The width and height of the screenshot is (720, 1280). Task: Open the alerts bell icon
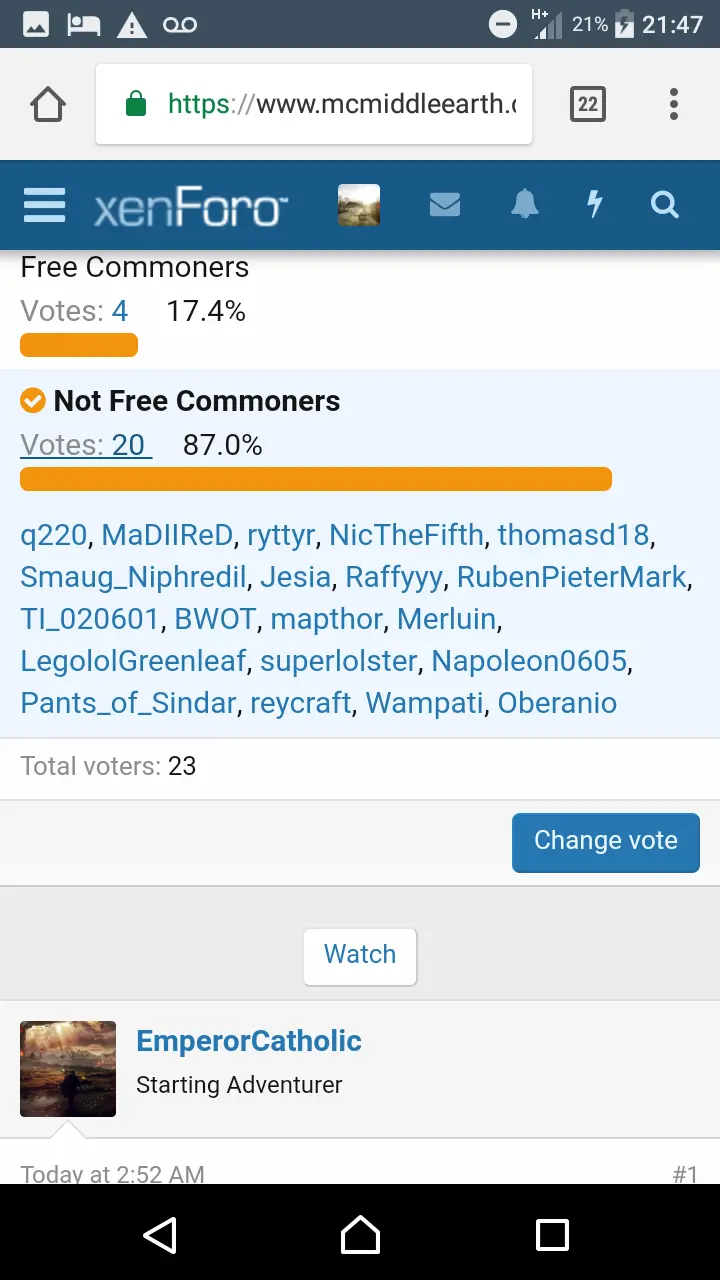524,205
